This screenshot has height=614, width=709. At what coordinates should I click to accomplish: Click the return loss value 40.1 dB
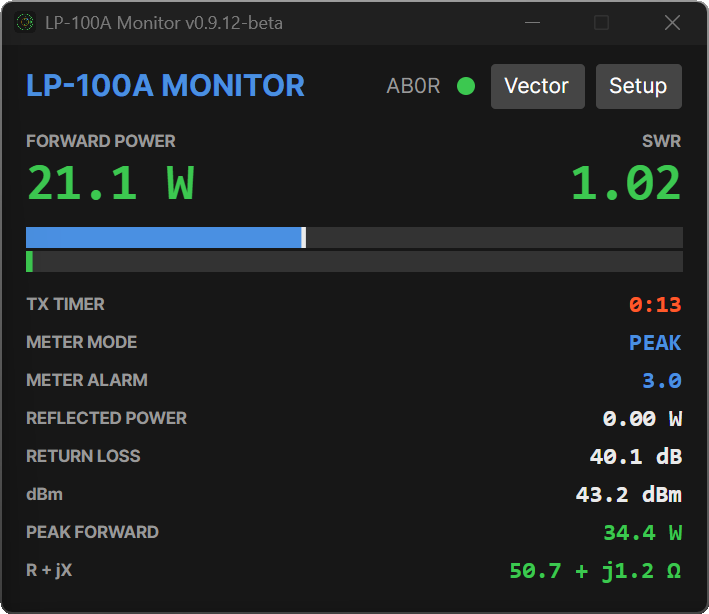pos(636,457)
